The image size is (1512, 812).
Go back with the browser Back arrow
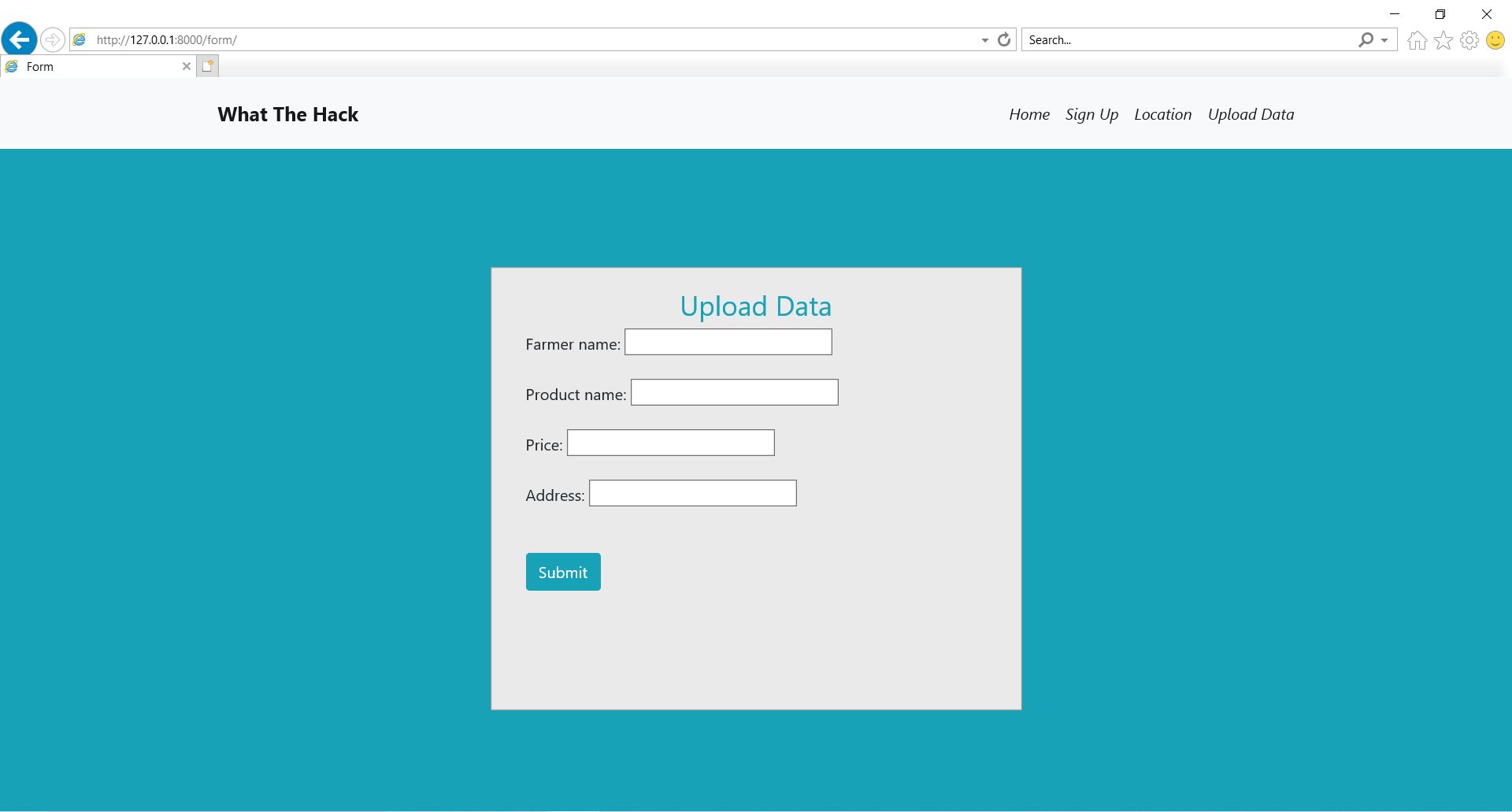20,39
